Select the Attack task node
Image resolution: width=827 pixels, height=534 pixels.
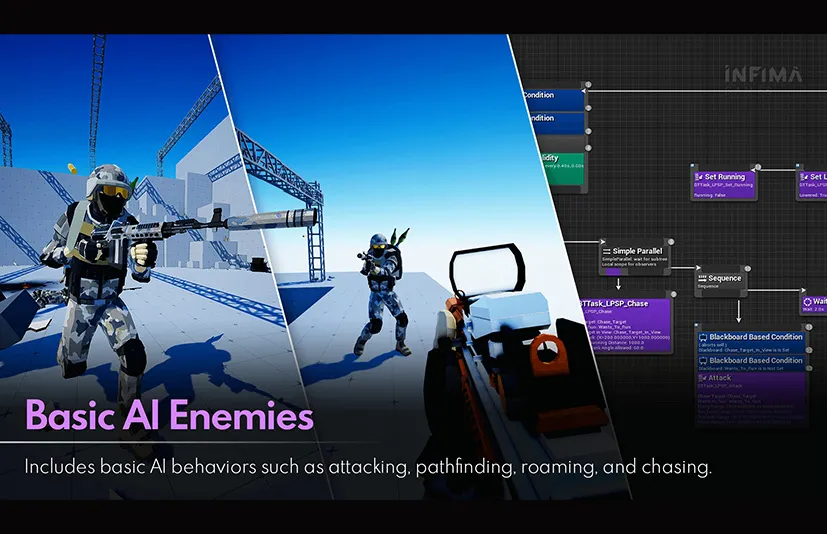(x=752, y=398)
